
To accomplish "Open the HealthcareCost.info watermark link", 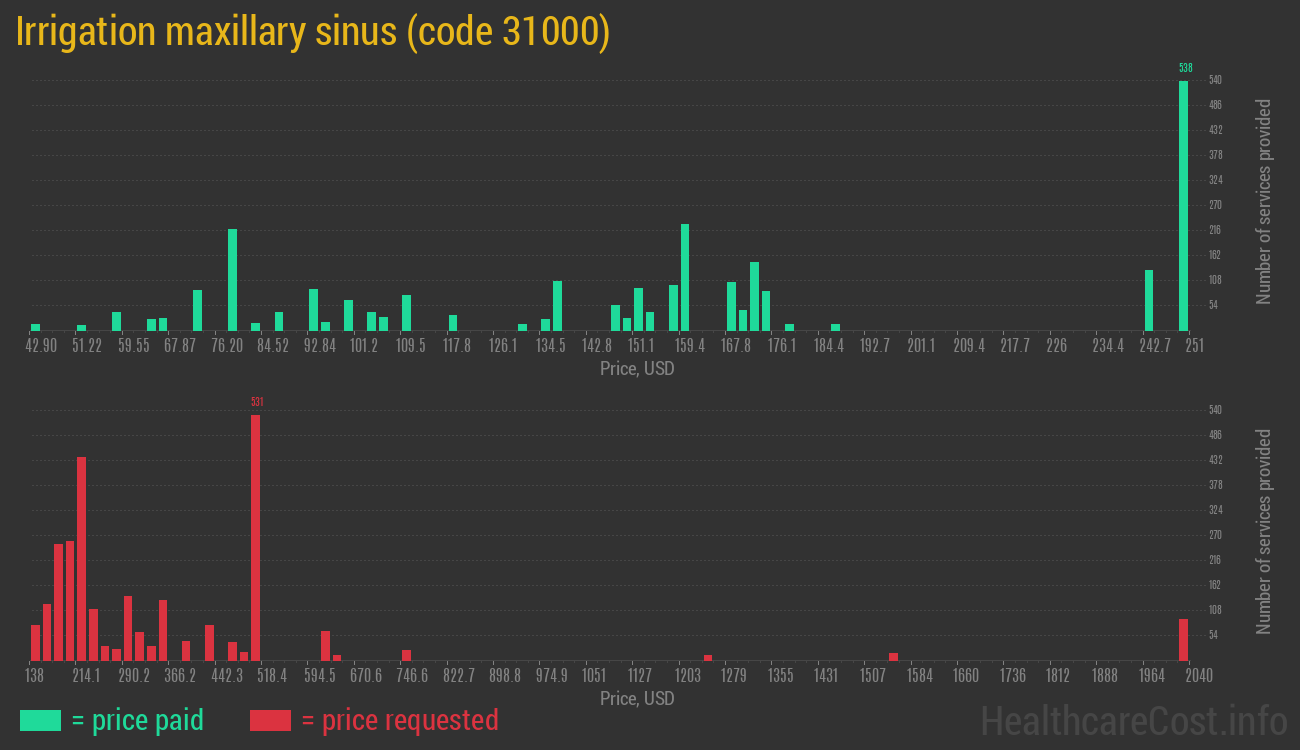I will click(x=1133, y=720).
